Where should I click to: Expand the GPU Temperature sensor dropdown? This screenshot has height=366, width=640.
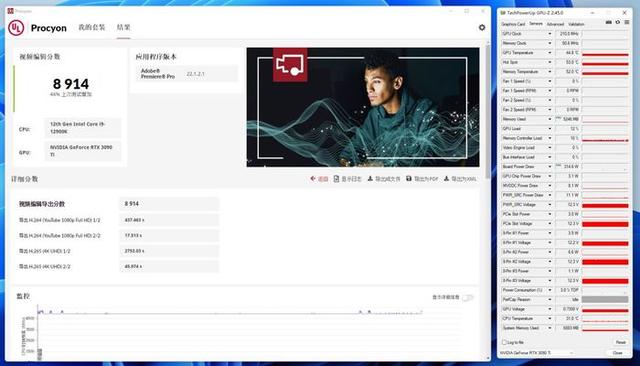(x=549, y=53)
